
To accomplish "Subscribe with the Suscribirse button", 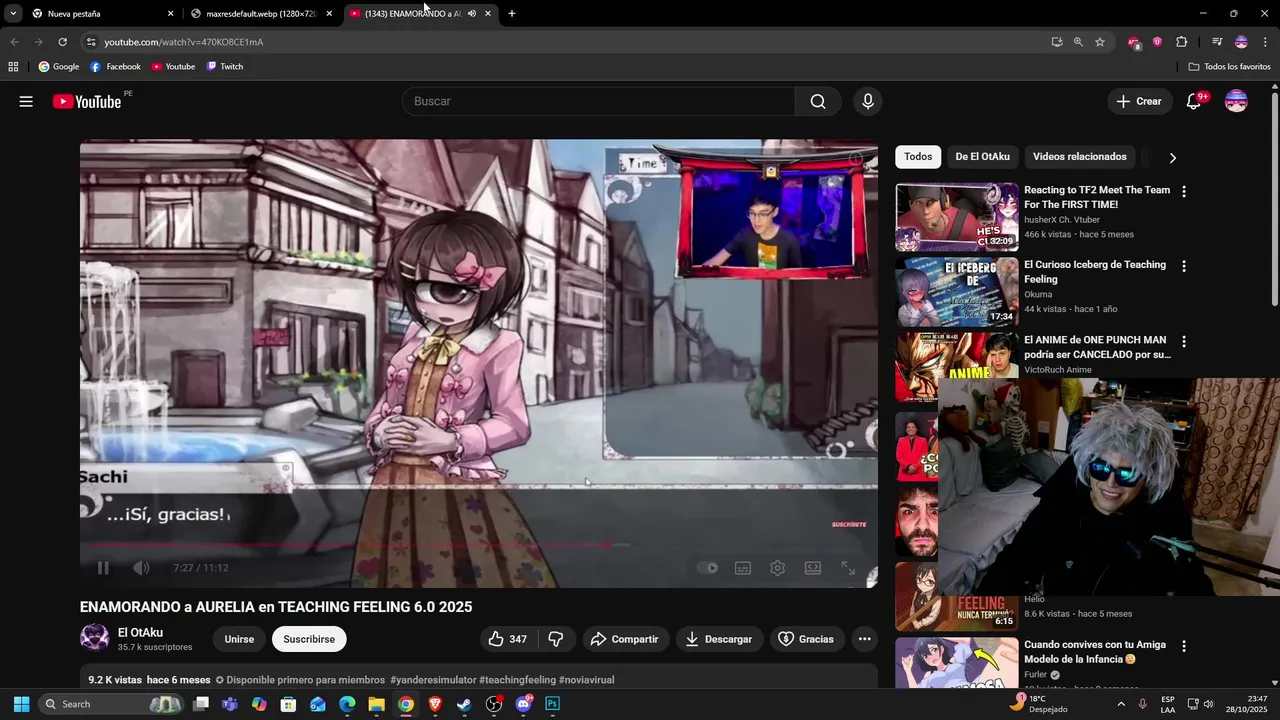I will tap(309, 639).
